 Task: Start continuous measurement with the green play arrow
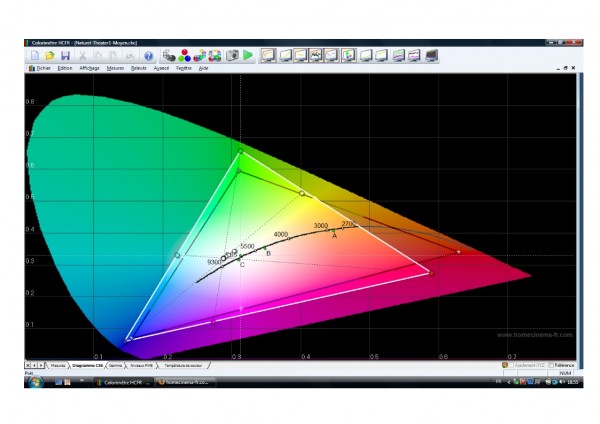tap(248, 56)
